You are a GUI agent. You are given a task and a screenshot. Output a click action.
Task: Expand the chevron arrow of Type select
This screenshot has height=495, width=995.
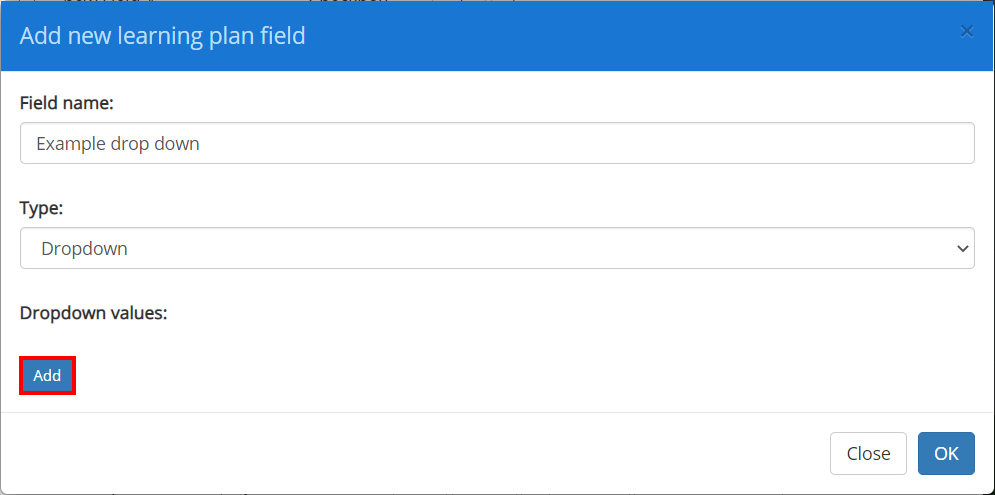[x=963, y=249]
